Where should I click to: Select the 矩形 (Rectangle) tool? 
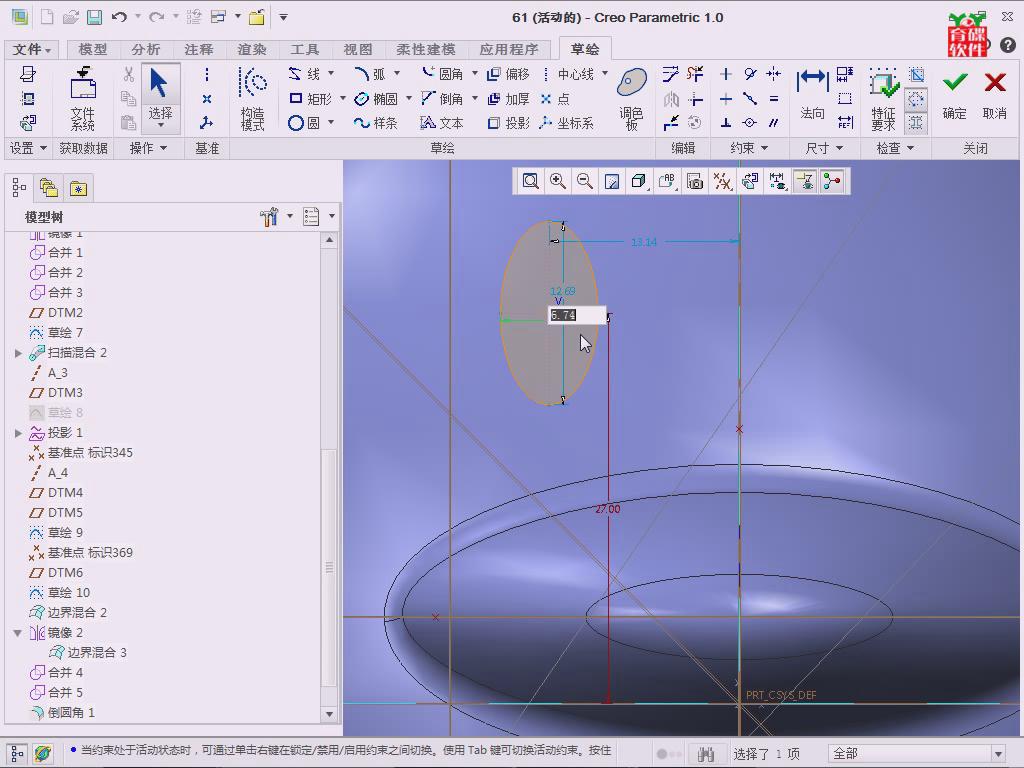click(310, 99)
